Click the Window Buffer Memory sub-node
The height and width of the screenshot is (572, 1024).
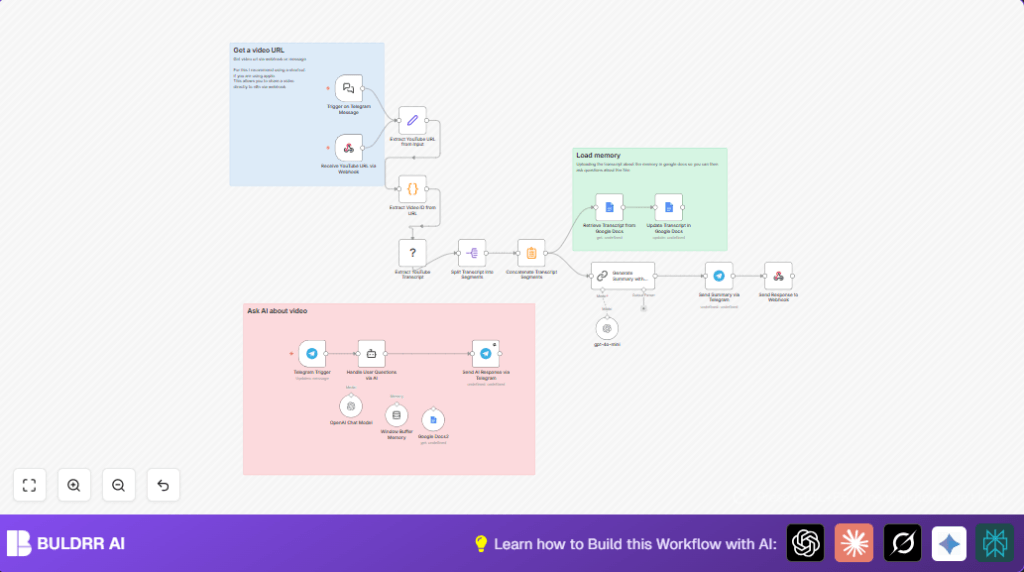tap(396, 415)
